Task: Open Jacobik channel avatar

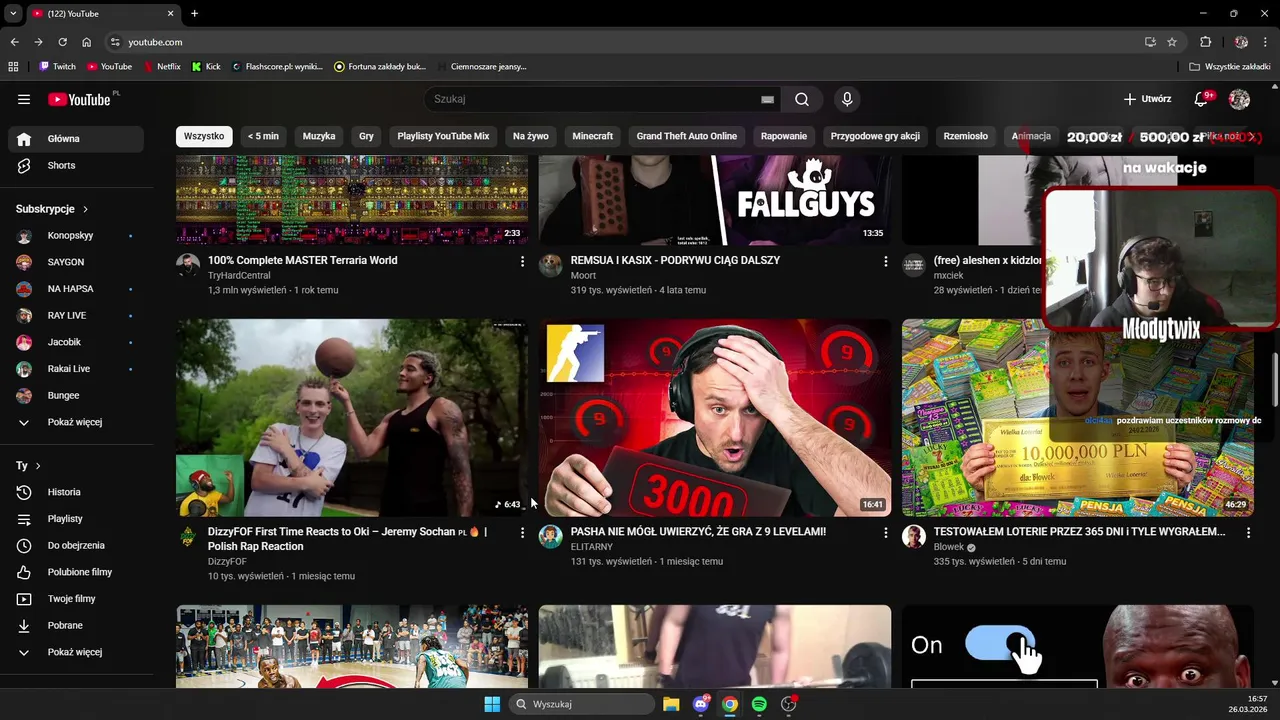Action: [24, 342]
